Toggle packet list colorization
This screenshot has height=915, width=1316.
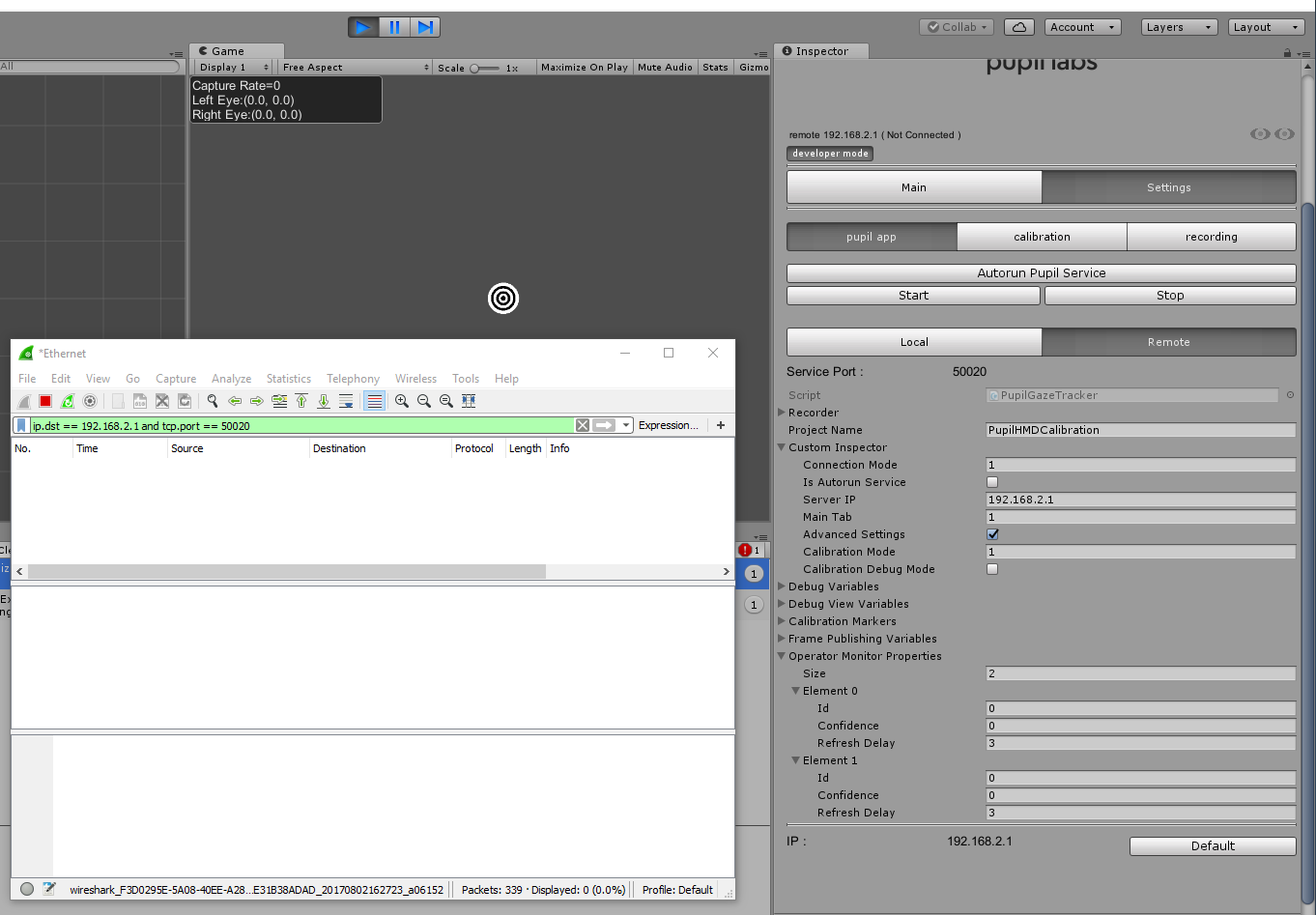[x=375, y=401]
